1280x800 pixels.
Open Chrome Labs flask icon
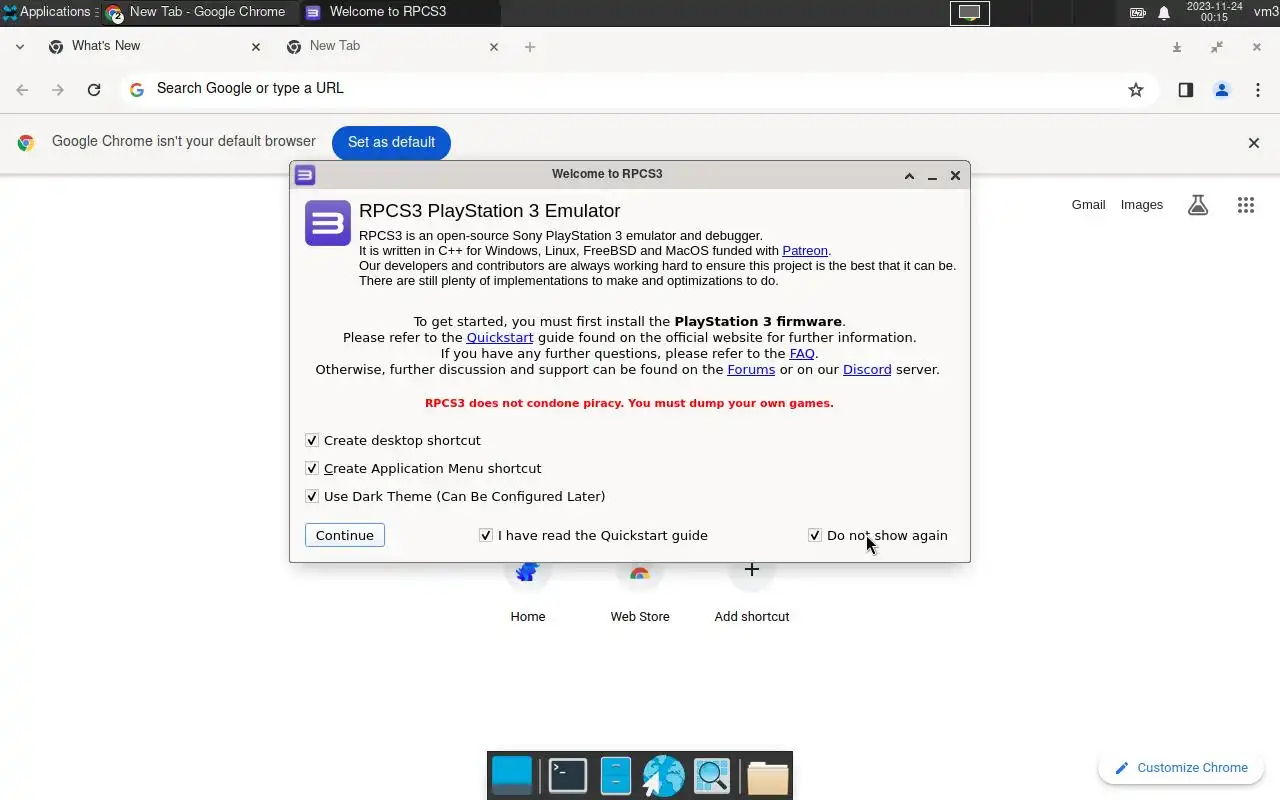point(1198,205)
